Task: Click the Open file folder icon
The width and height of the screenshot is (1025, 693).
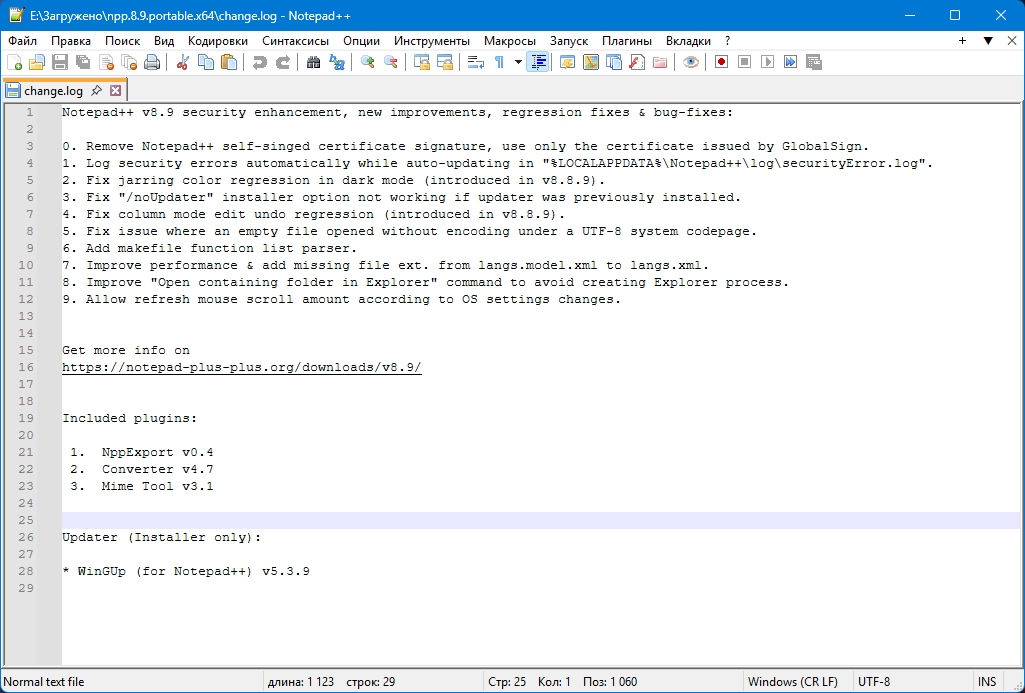Action: [x=37, y=62]
